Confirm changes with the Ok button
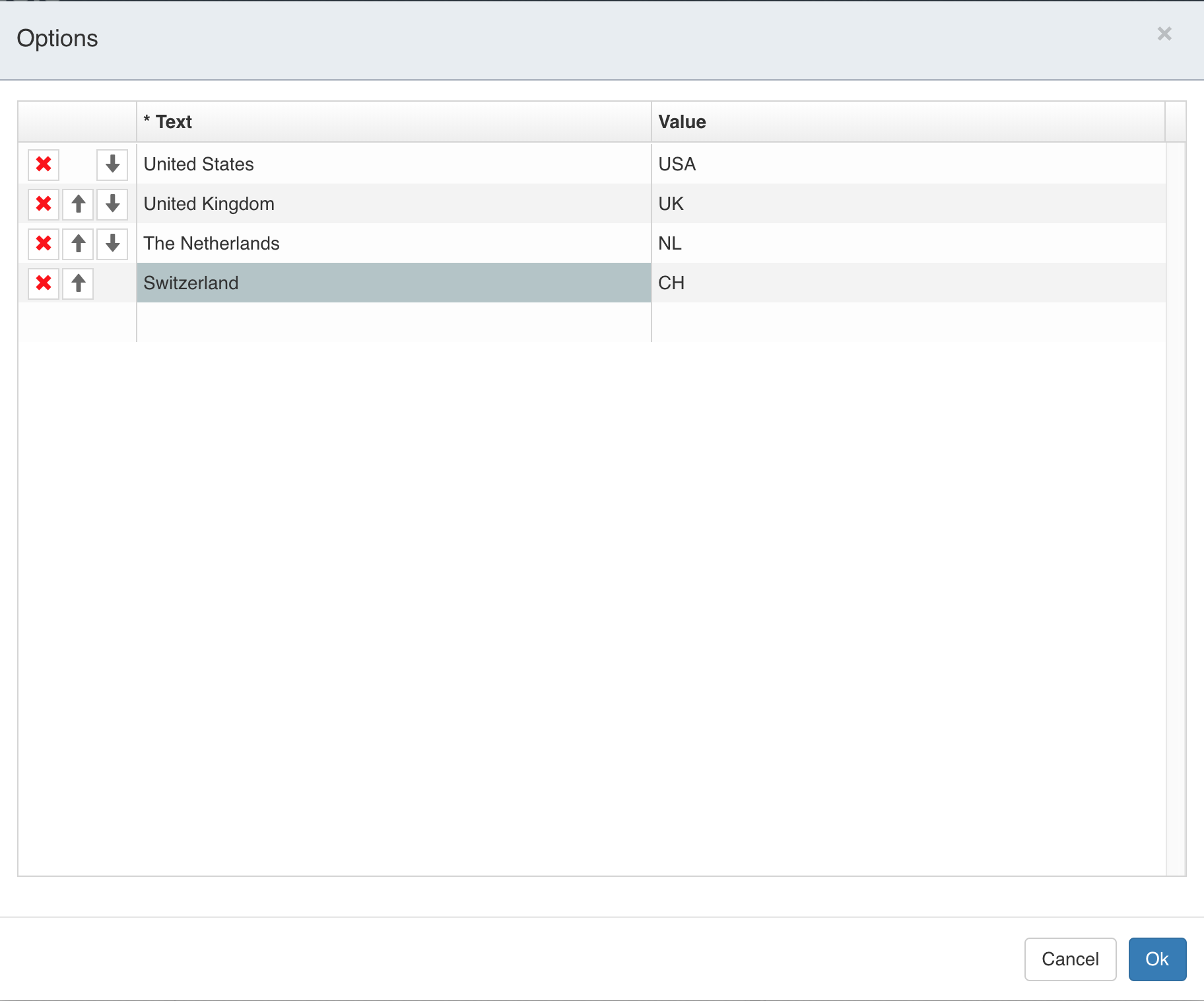This screenshot has width=1204, height=1001. pos(1156,959)
